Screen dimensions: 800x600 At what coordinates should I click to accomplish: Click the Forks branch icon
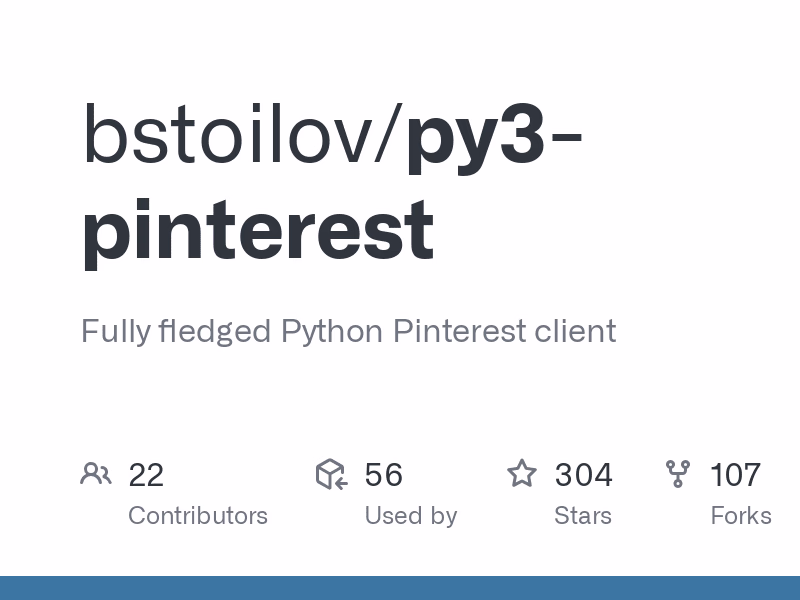pyautogui.click(x=678, y=474)
